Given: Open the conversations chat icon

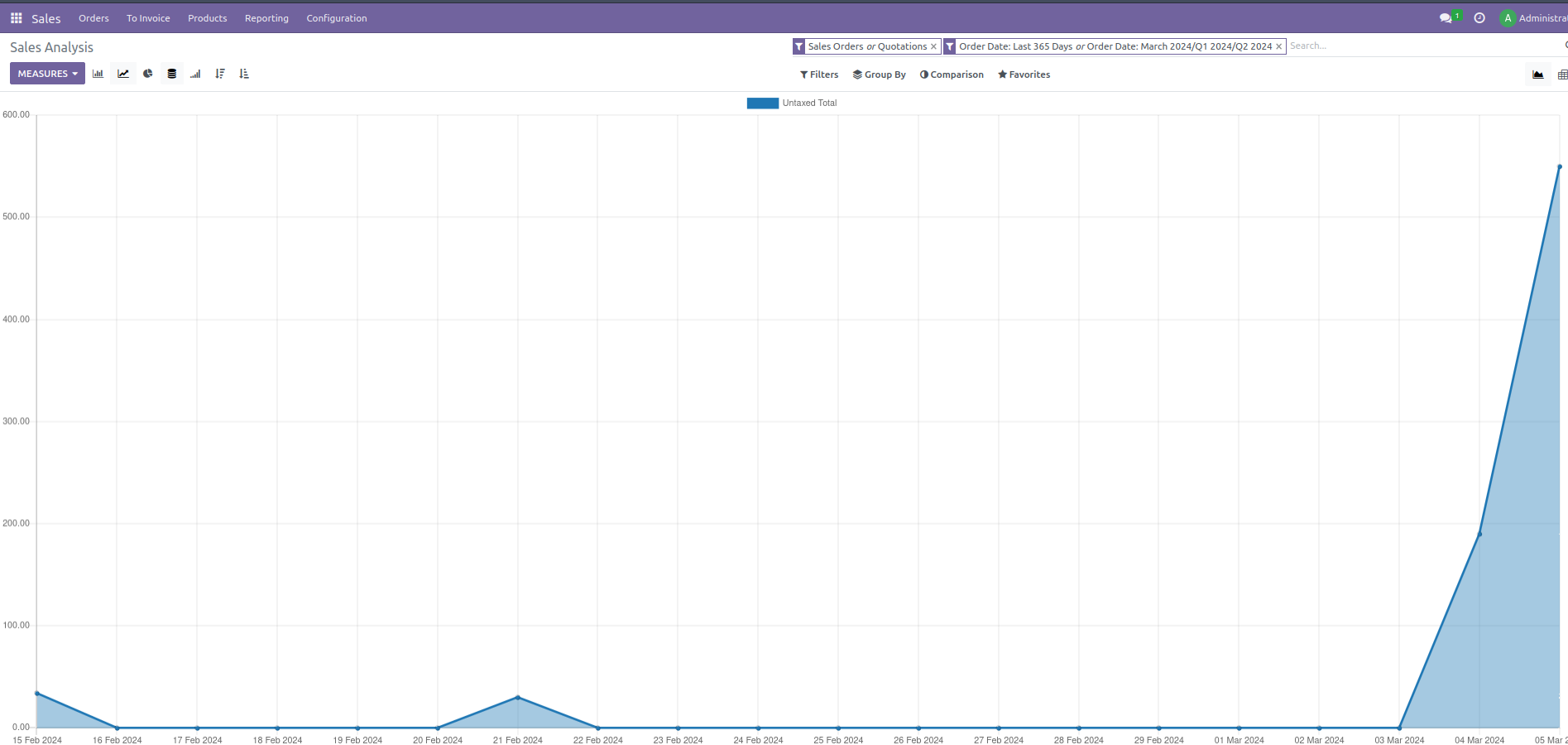Looking at the screenshot, I should [1446, 18].
